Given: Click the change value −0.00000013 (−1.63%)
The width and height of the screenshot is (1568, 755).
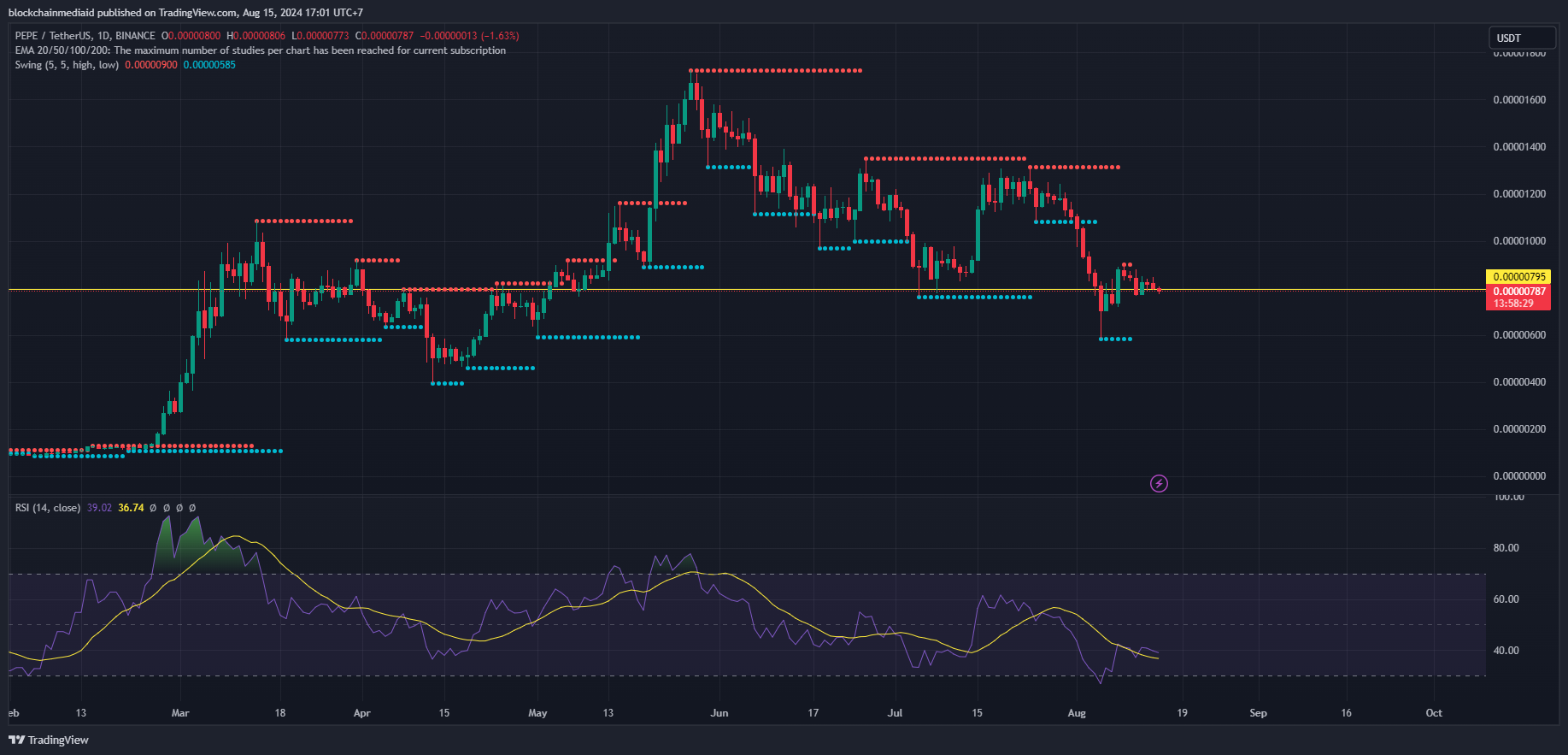Looking at the screenshot, I should [469, 36].
